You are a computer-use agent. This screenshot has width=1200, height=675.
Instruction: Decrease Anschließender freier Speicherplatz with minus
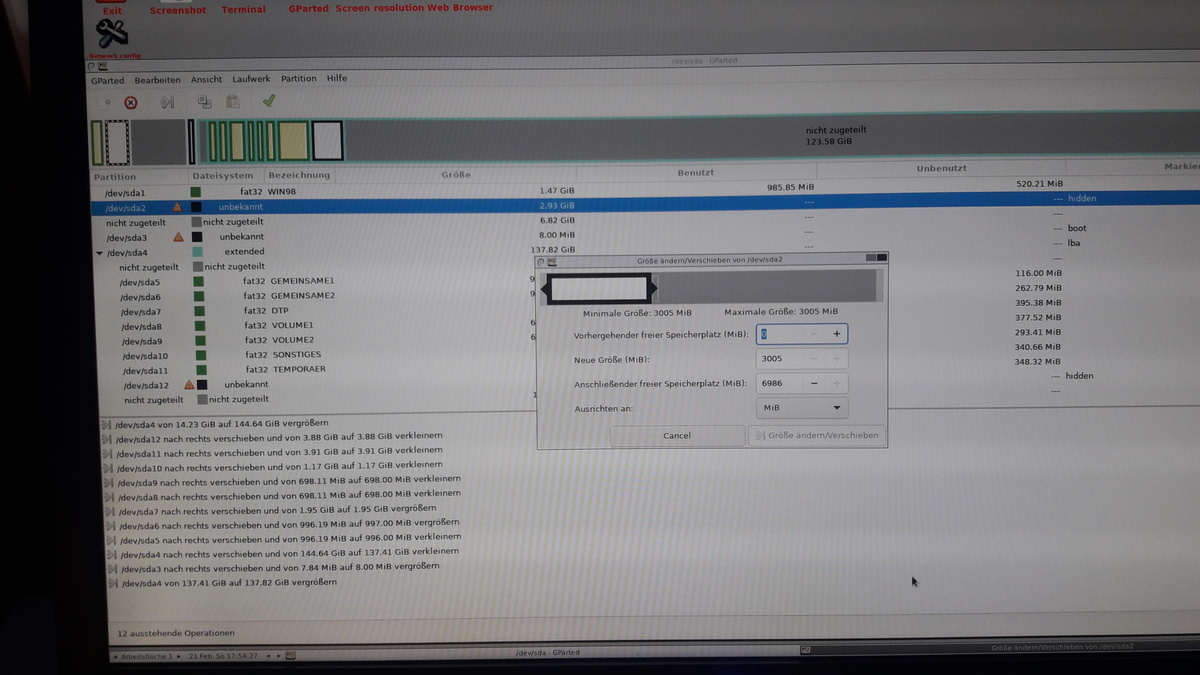tap(814, 383)
